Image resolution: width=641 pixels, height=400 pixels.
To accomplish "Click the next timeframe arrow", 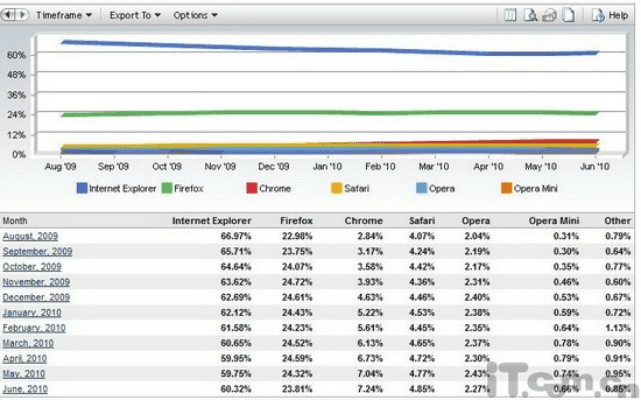I will 22,16.
